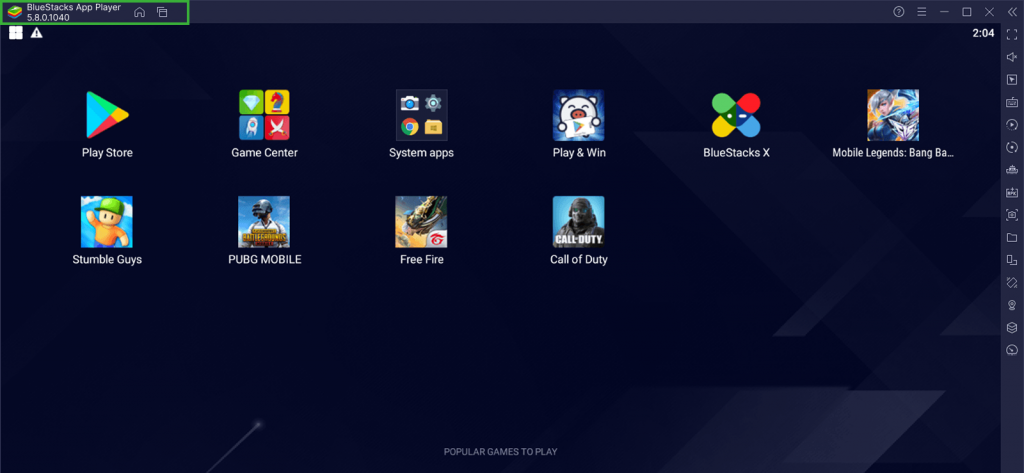Launch Game Center
The width and height of the screenshot is (1024, 473).
click(264, 116)
